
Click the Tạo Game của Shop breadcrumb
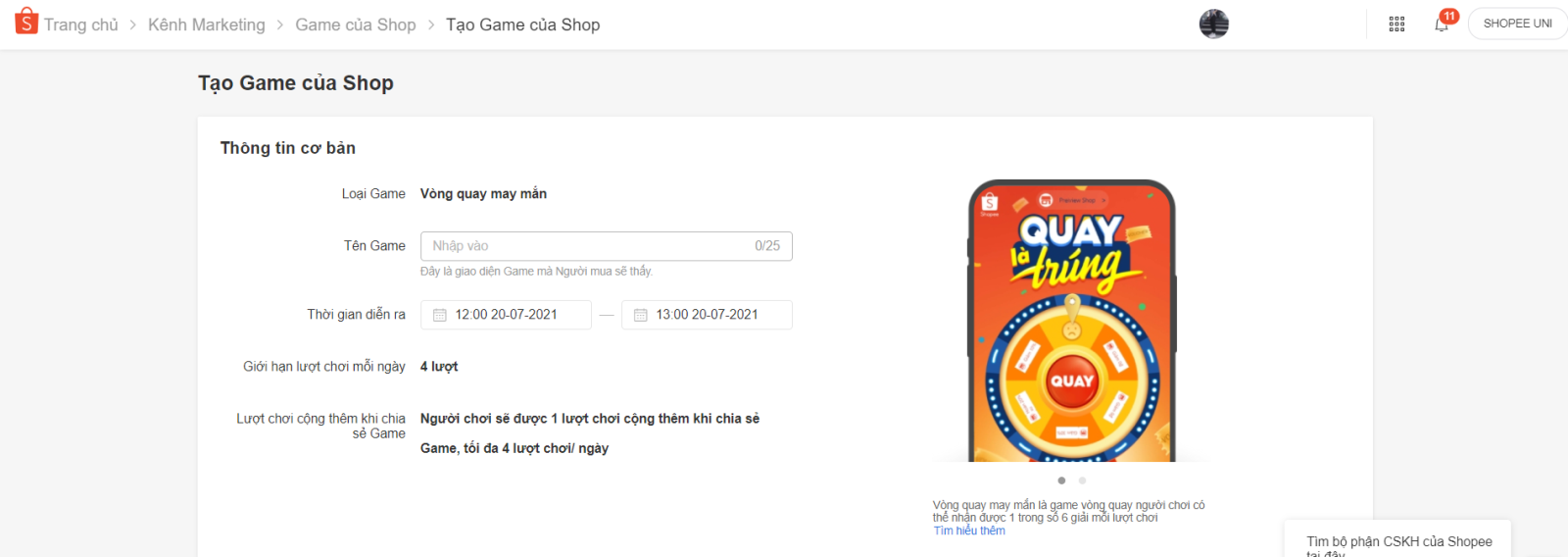[522, 25]
